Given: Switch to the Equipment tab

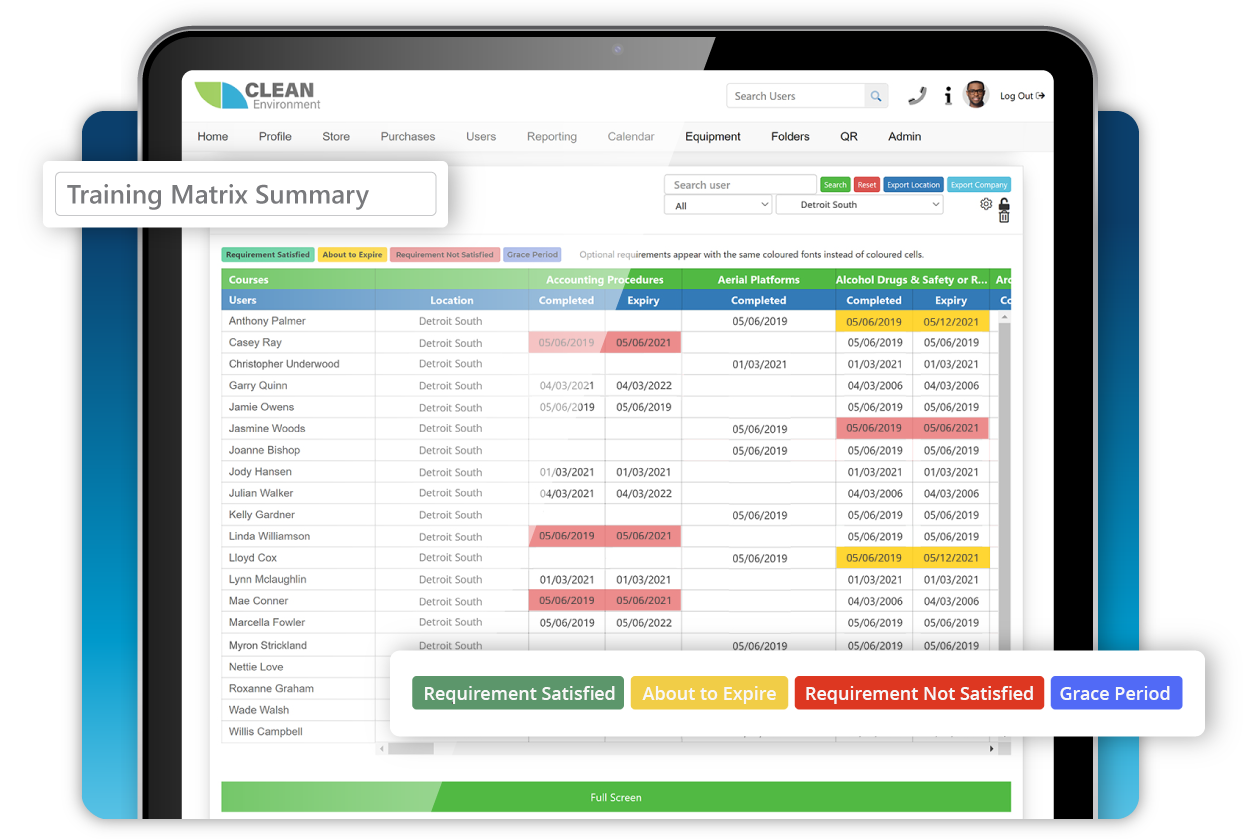Looking at the screenshot, I should (x=712, y=136).
